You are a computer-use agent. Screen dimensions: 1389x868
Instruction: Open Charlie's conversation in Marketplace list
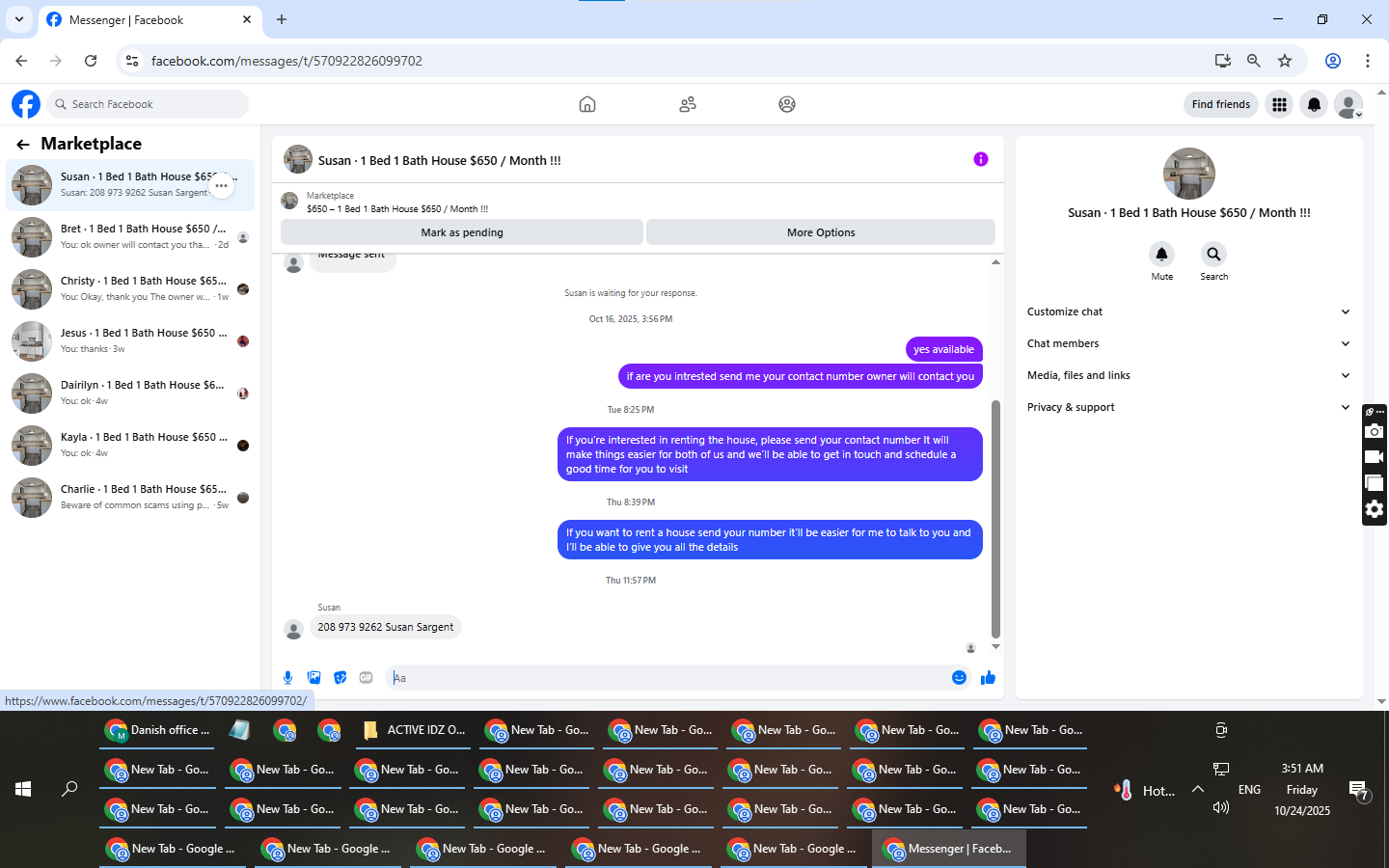click(x=131, y=498)
